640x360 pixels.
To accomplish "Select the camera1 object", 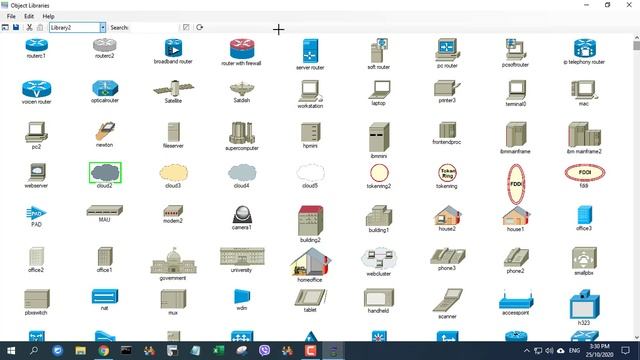I will click(242, 214).
